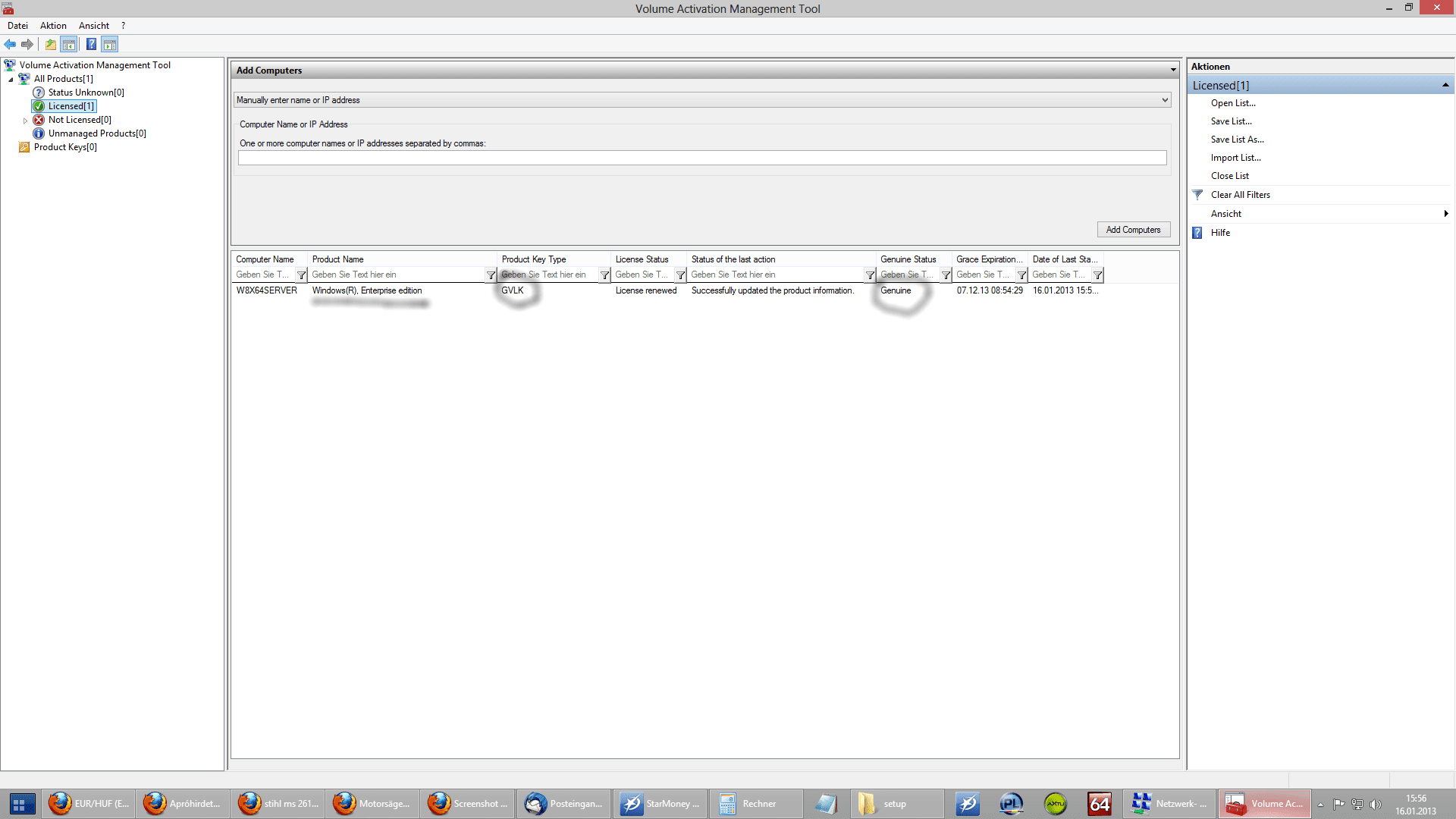Image resolution: width=1456 pixels, height=819 pixels.
Task: Click the blue Help toolbar icon
Action: click(x=91, y=44)
